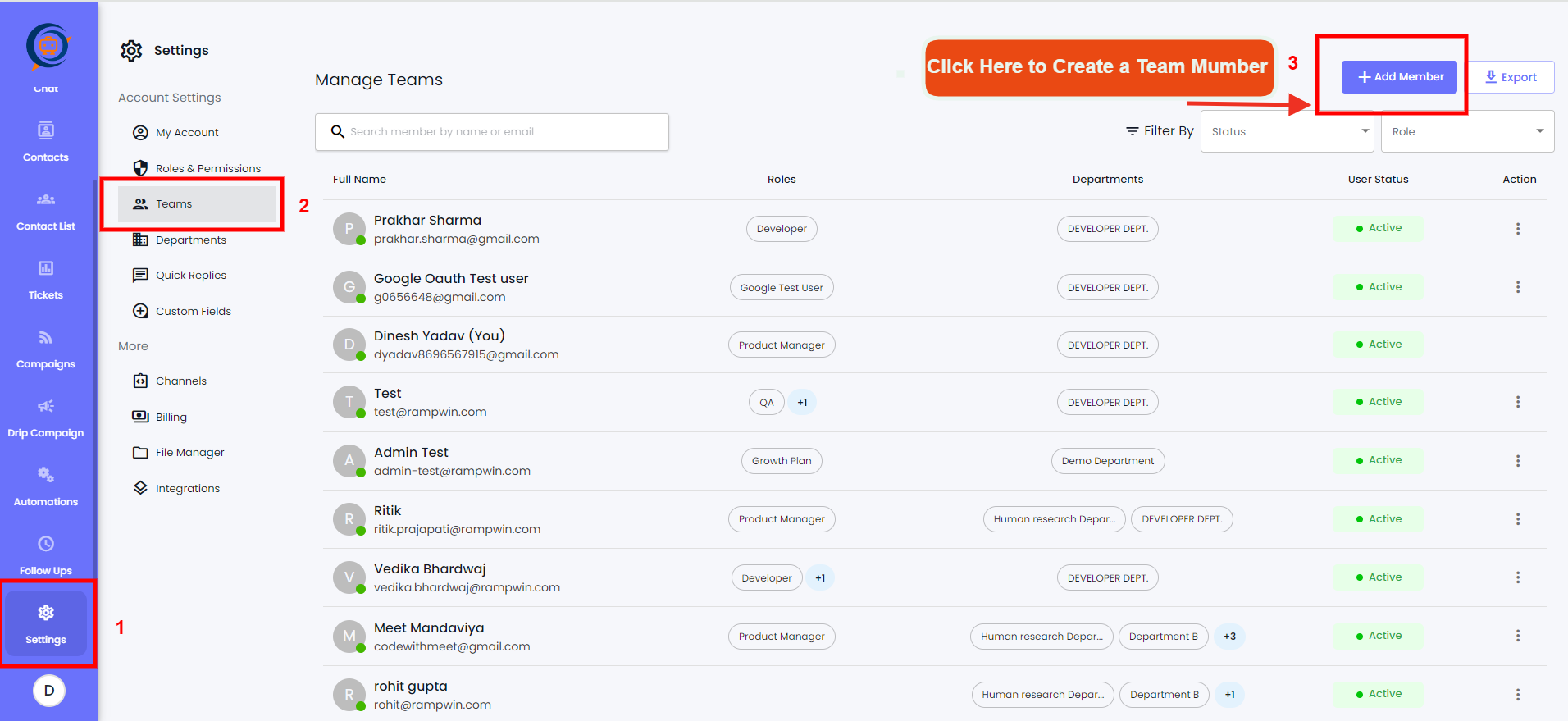Click the Export button
1568x721 pixels.
coord(1511,77)
